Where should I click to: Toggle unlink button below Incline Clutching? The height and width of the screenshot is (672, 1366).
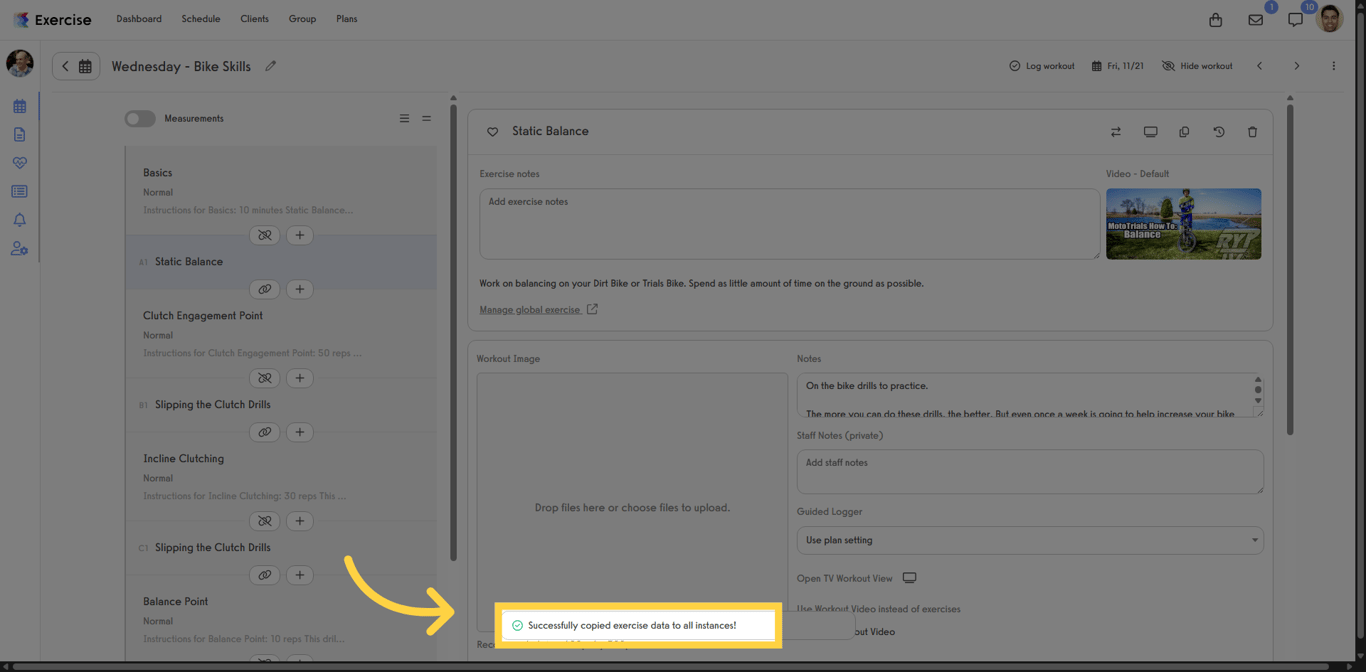264,521
